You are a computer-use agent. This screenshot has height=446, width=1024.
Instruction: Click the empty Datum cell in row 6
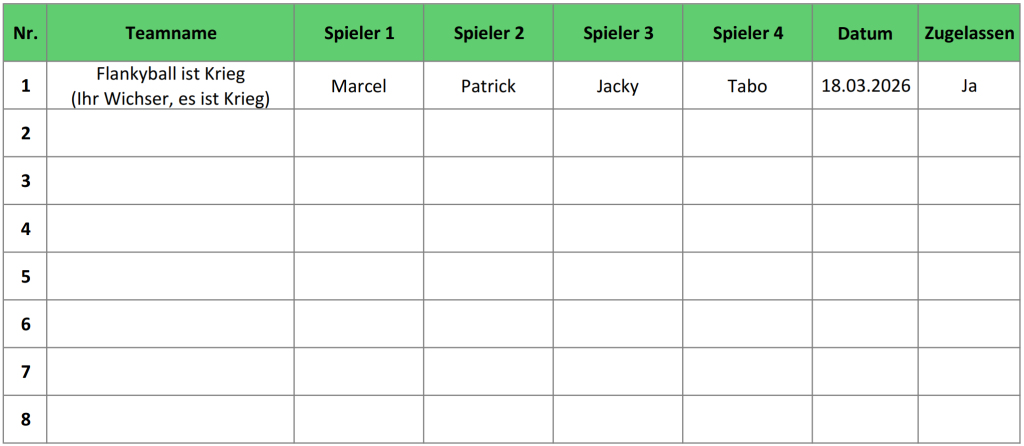[x=865, y=324]
